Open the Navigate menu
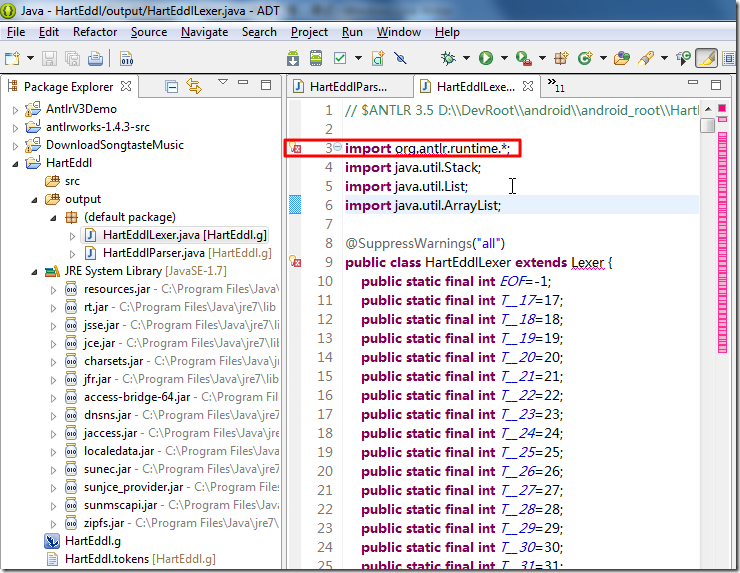This screenshot has height=573, width=740. [x=204, y=32]
